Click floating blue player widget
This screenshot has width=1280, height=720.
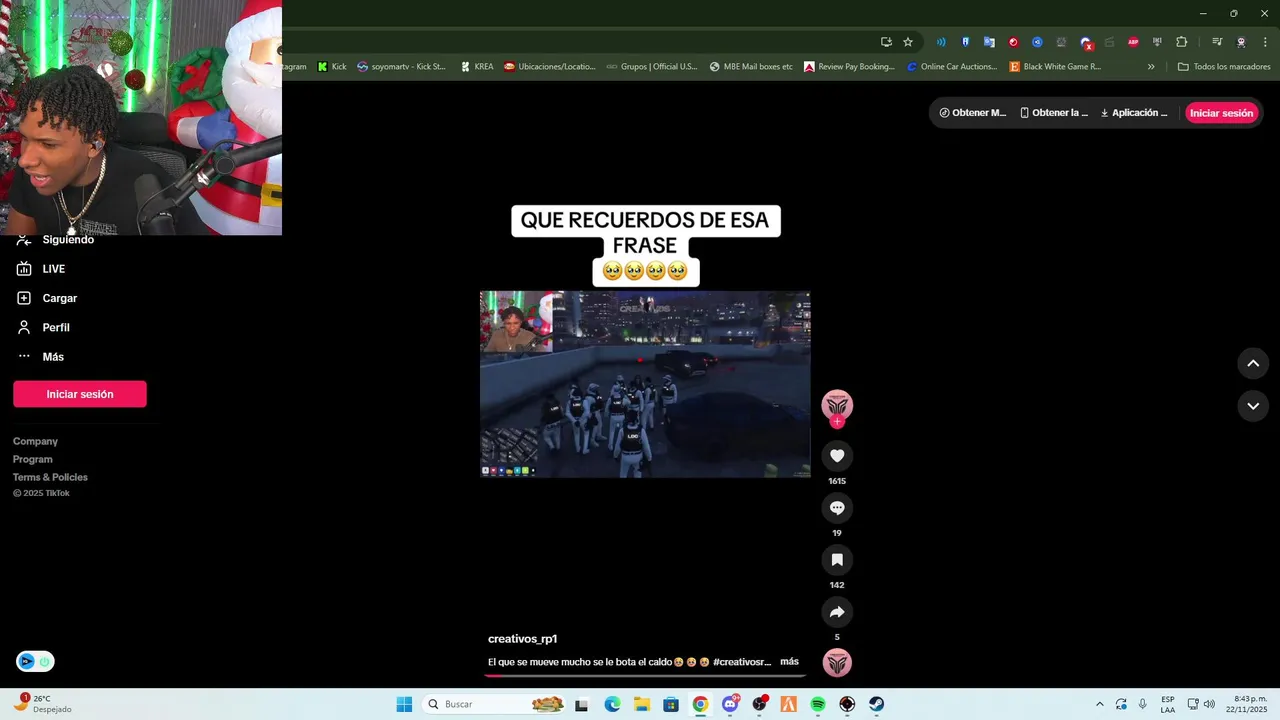35,661
